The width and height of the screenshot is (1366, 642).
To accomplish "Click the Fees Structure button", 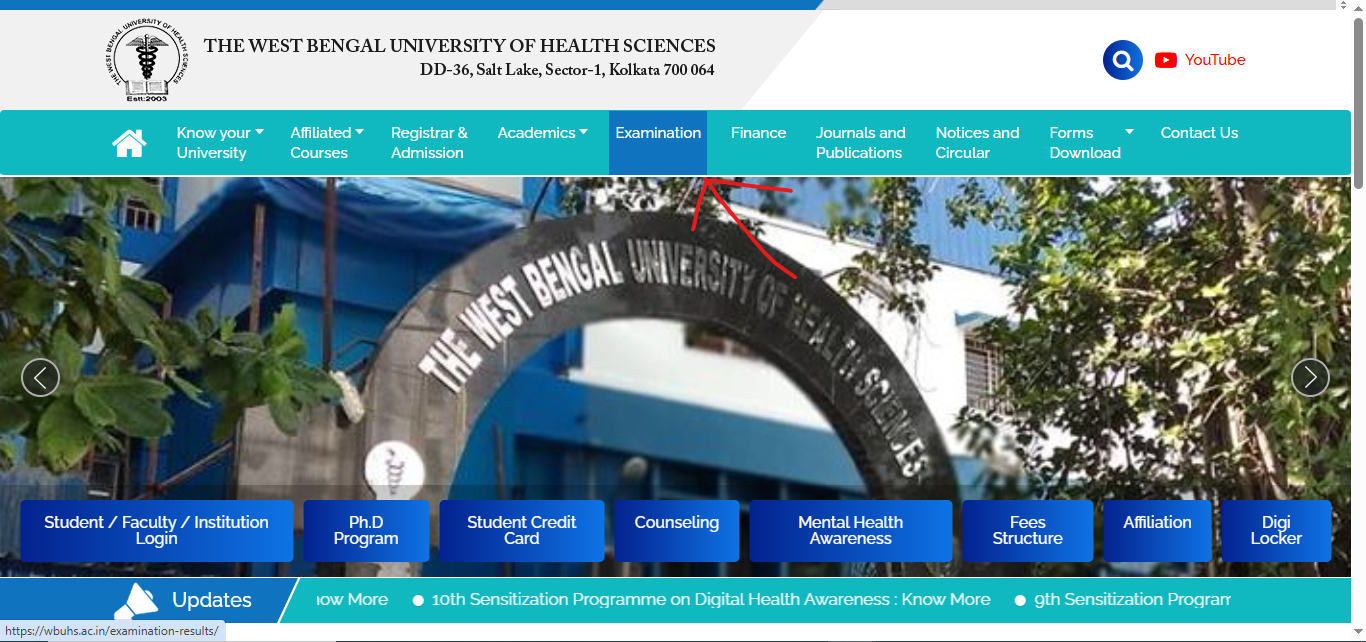I will (1027, 530).
